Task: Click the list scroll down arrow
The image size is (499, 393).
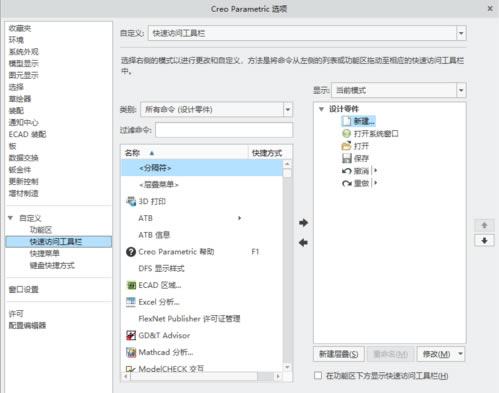Action: (287, 367)
